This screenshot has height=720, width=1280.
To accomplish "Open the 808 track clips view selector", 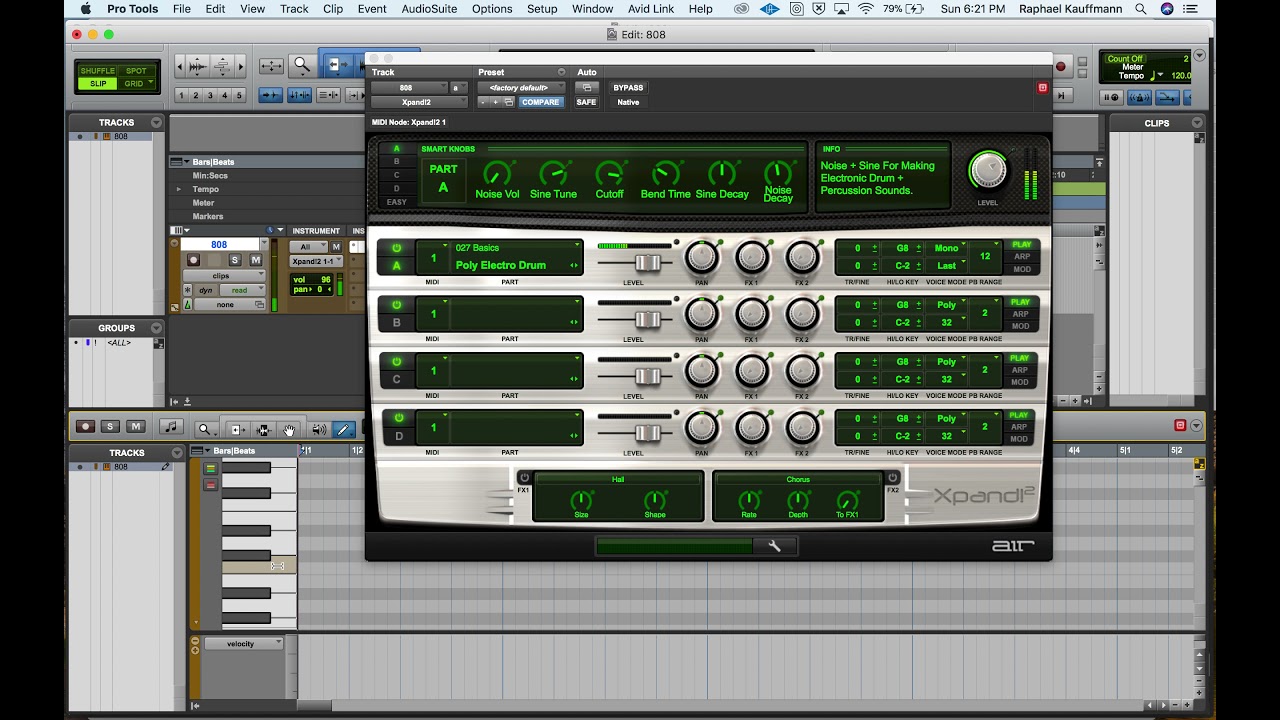I will click(x=224, y=276).
